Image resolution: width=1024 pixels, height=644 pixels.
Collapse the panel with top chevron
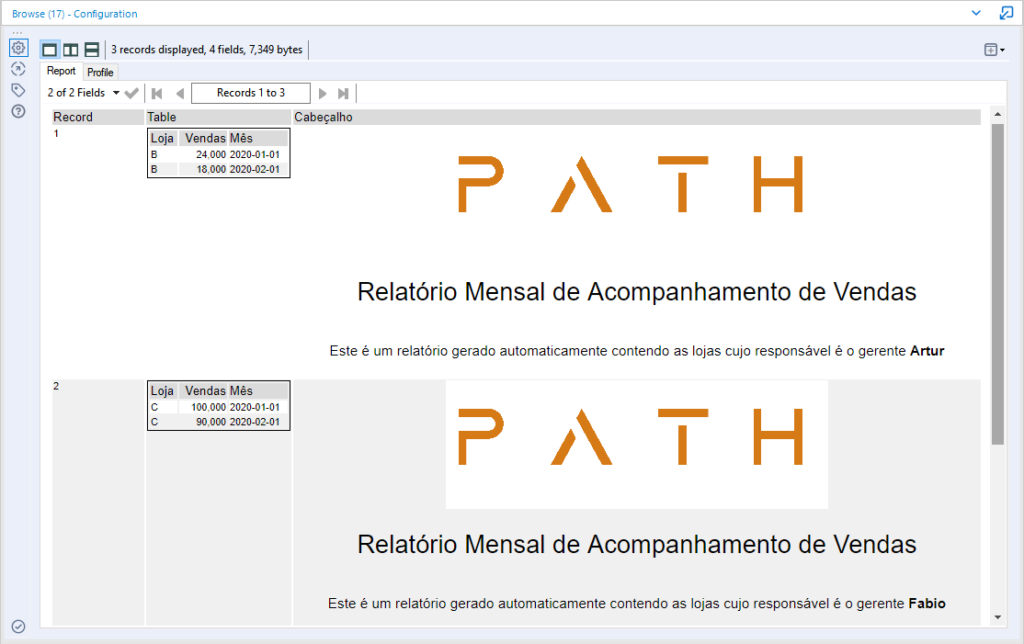(x=976, y=12)
